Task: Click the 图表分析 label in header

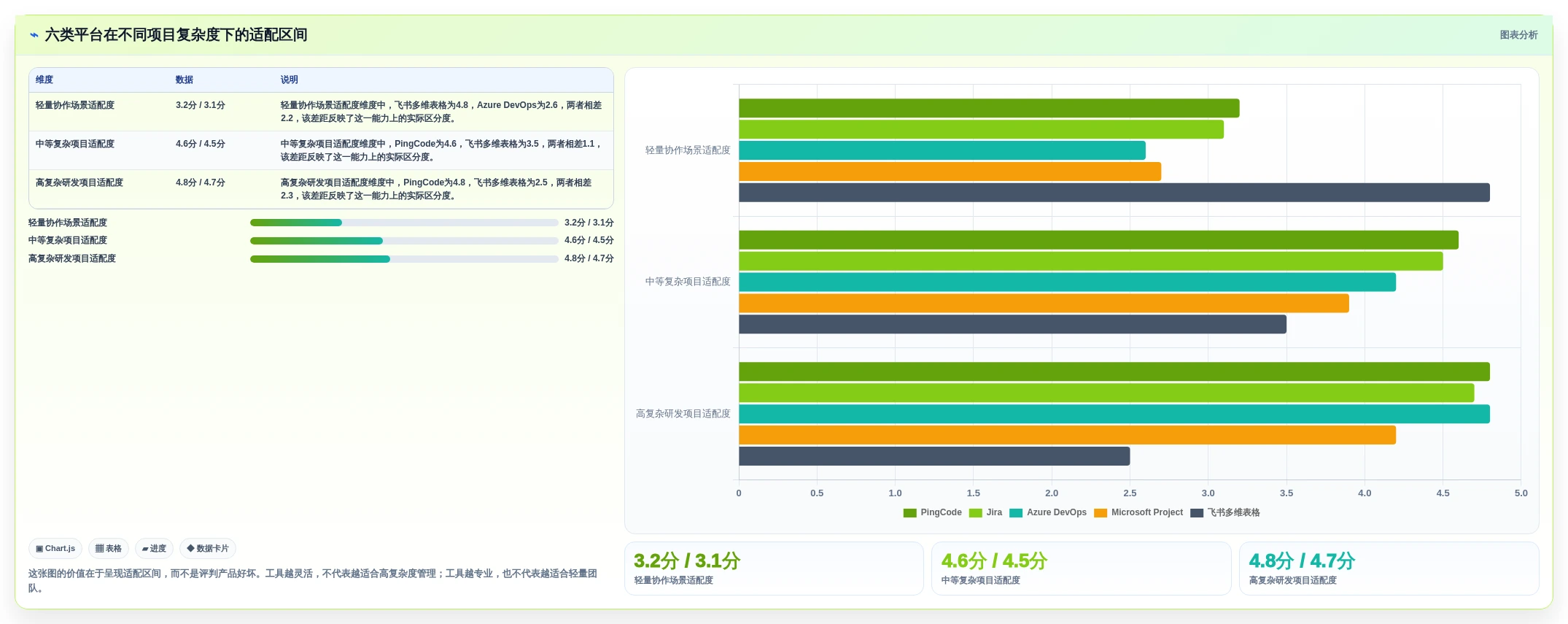Action: (x=1518, y=35)
